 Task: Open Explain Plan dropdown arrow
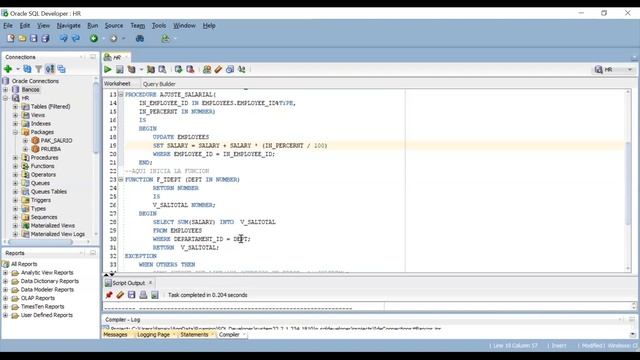141,69
